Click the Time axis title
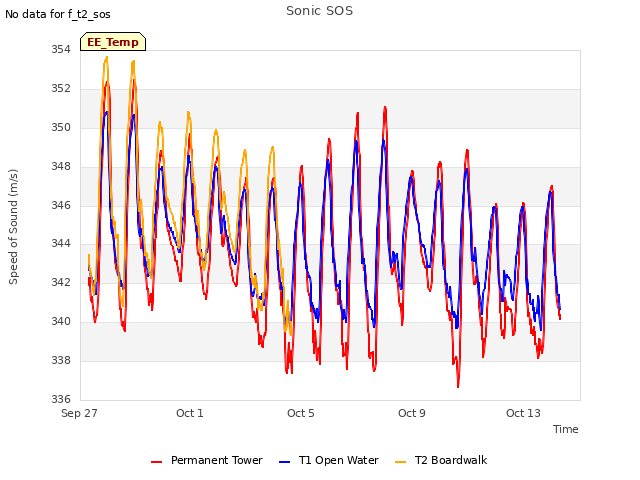 coord(565,429)
